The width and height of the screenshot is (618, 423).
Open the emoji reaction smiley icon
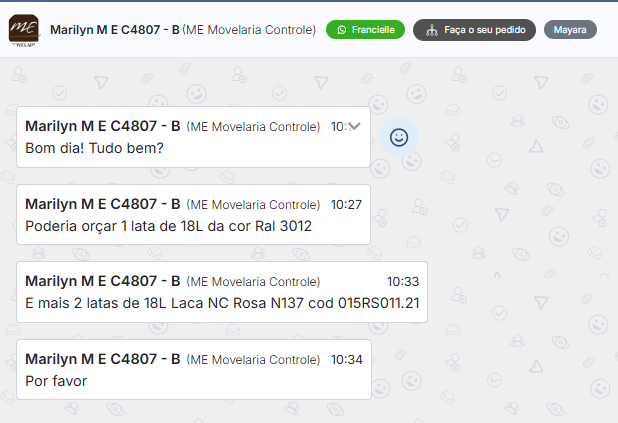point(398,138)
